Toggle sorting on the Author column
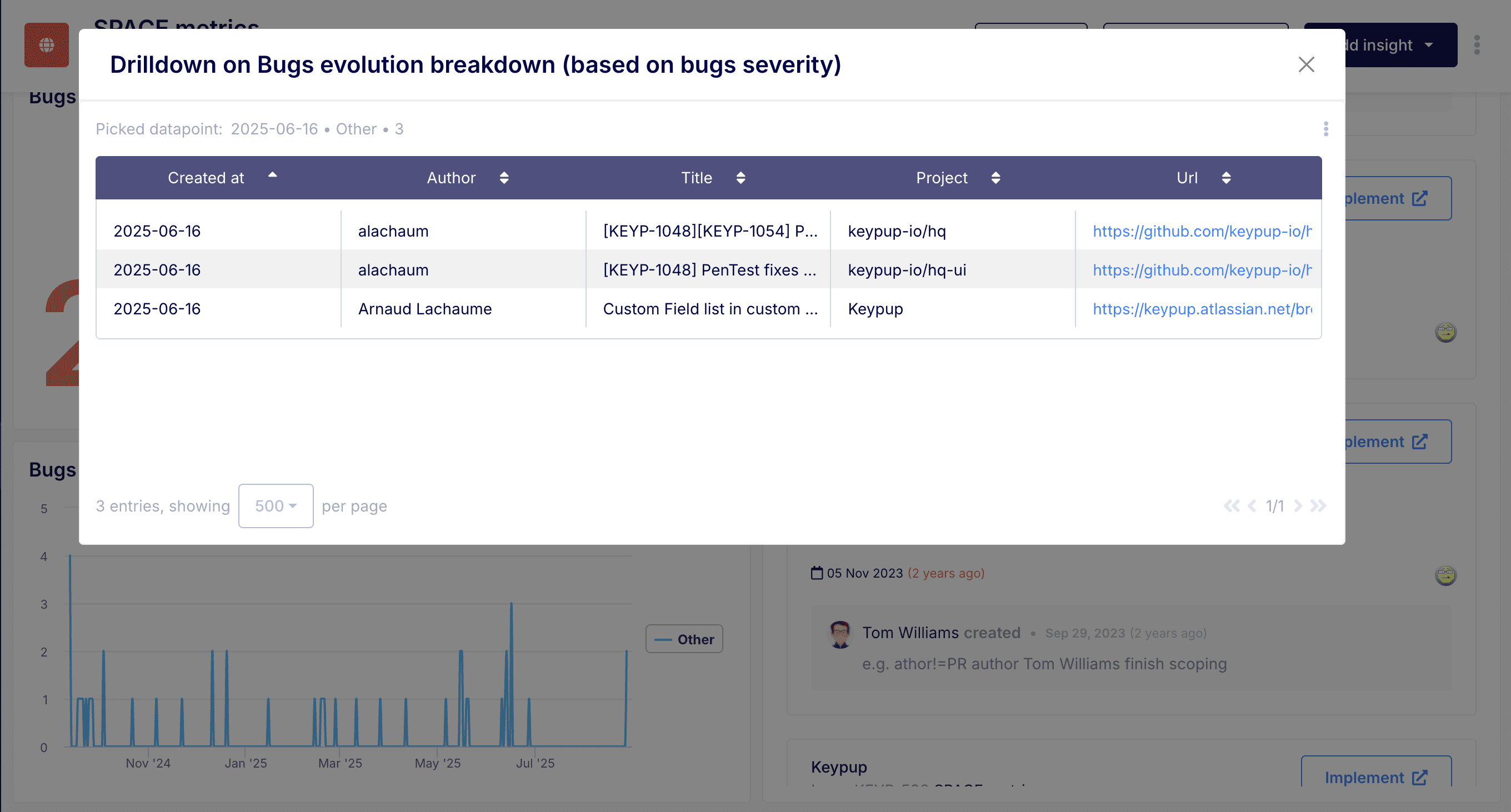Image resolution: width=1511 pixels, height=812 pixels. tap(504, 178)
